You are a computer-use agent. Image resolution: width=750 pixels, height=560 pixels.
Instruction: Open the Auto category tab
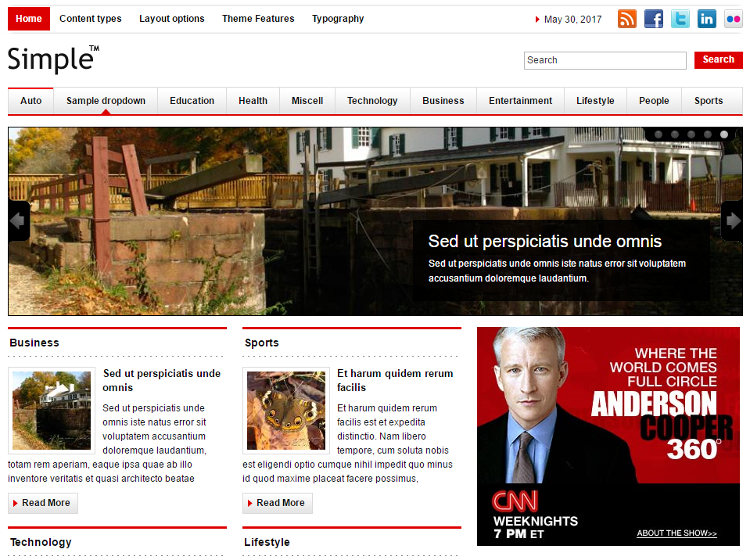tap(31, 101)
